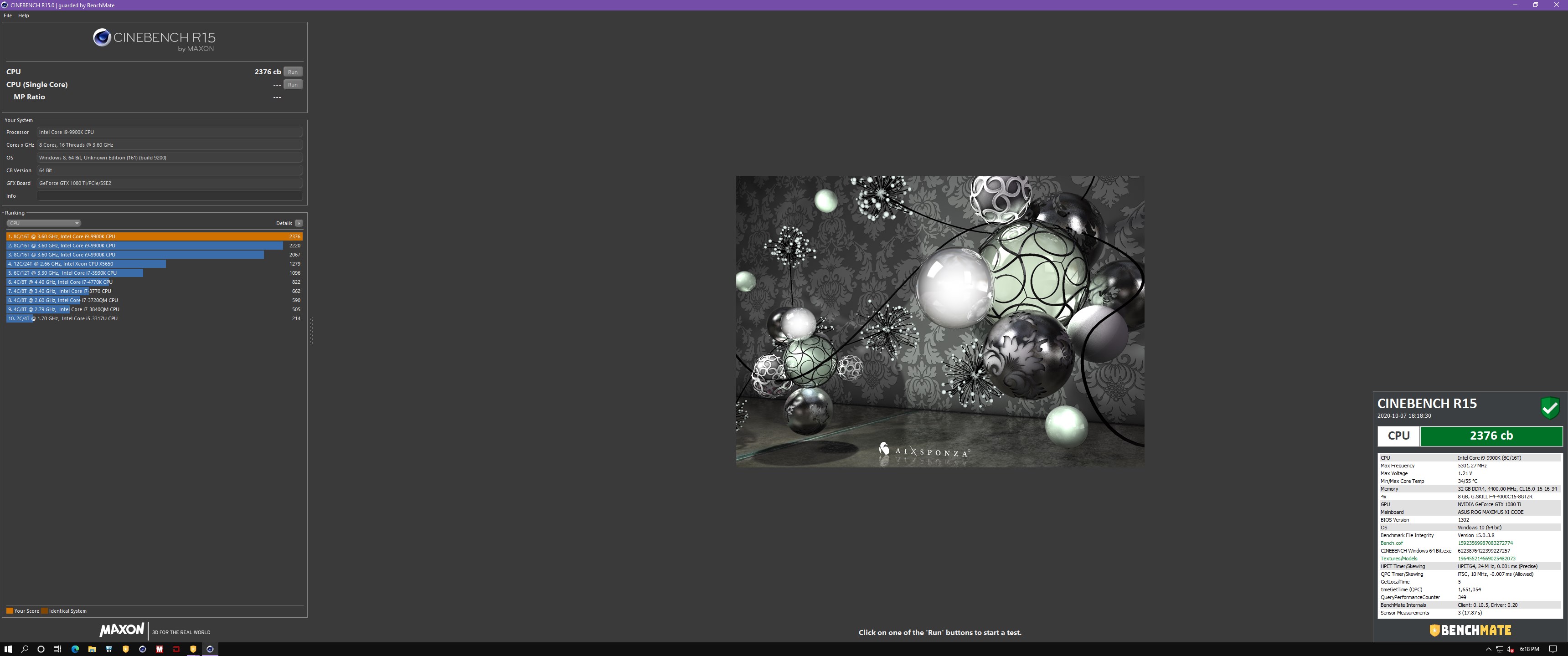Run the multi-core CPU test
The height and width of the screenshot is (656, 1568).
pyautogui.click(x=293, y=72)
